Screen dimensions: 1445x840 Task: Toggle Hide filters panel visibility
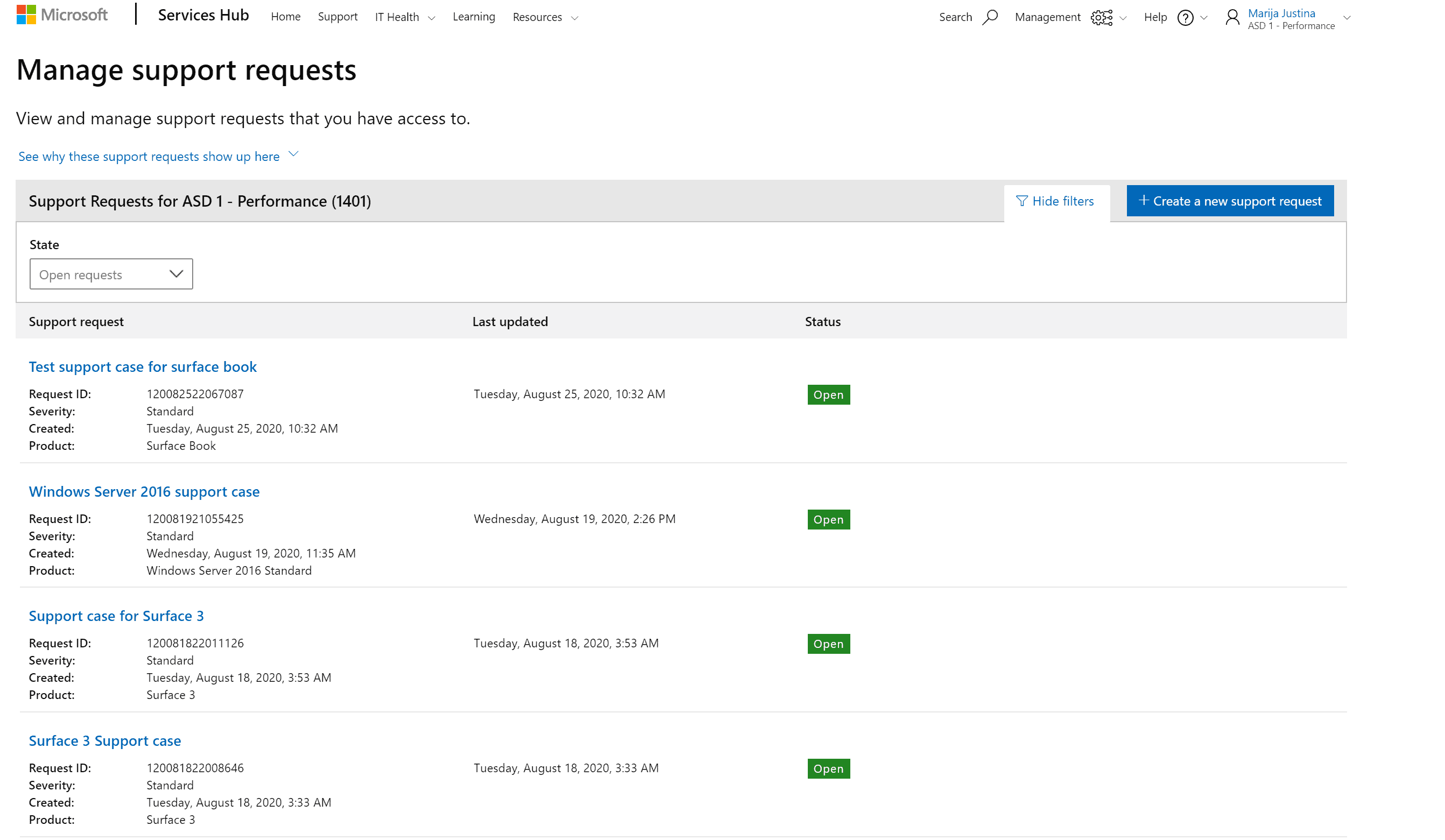click(x=1055, y=200)
